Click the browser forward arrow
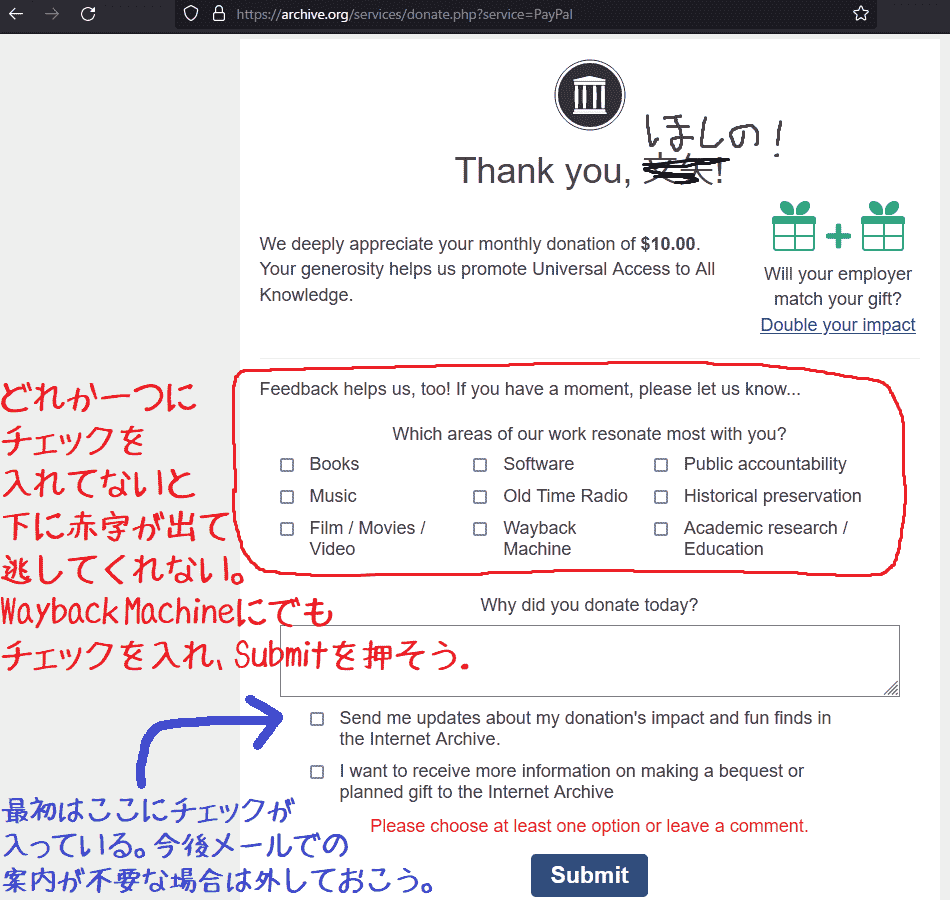950x900 pixels. click(52, 13)
